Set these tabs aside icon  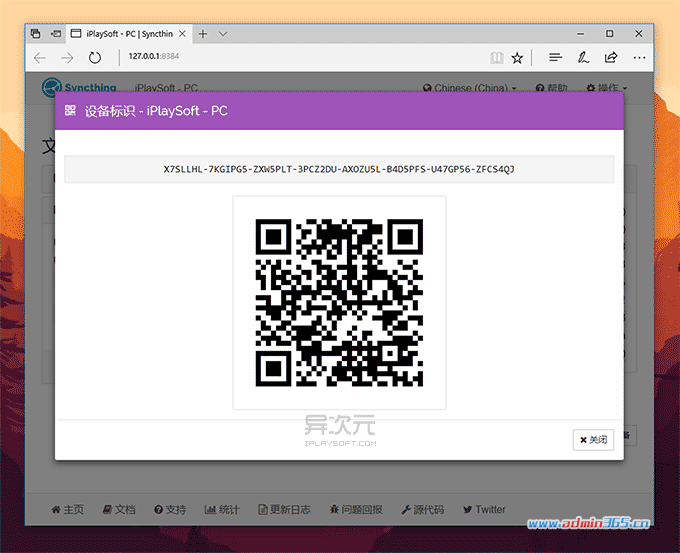tap(56, 33)
